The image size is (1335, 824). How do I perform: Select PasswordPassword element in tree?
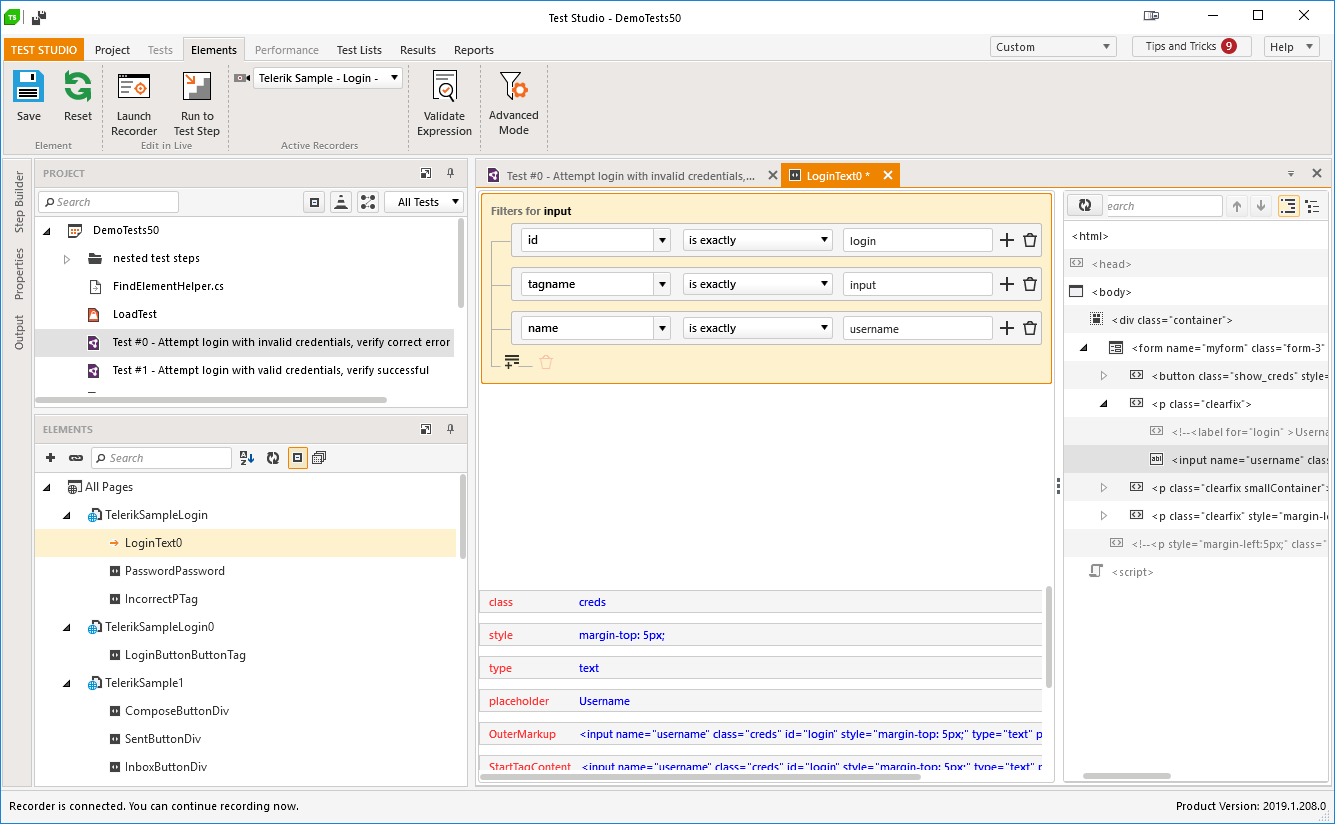pos(175,571)
